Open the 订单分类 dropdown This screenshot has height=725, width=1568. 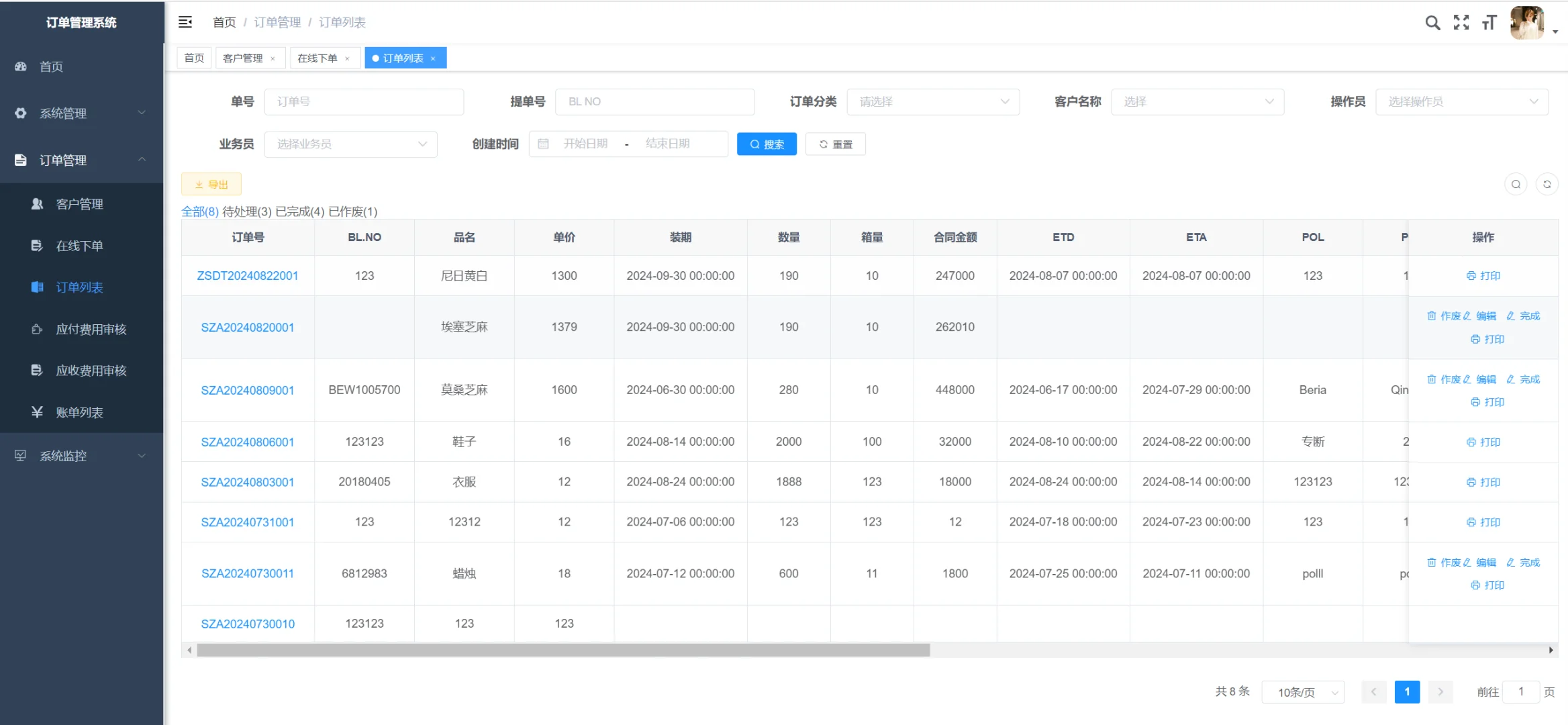tap(933, 101)
